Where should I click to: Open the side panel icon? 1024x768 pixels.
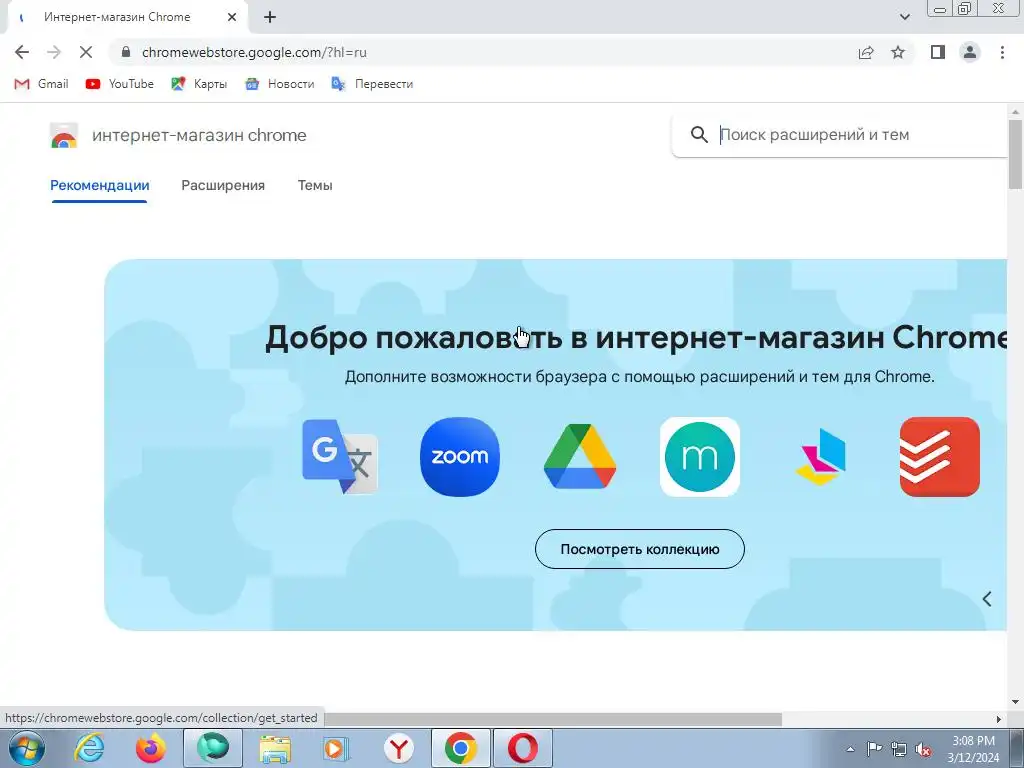coord(938,52)
